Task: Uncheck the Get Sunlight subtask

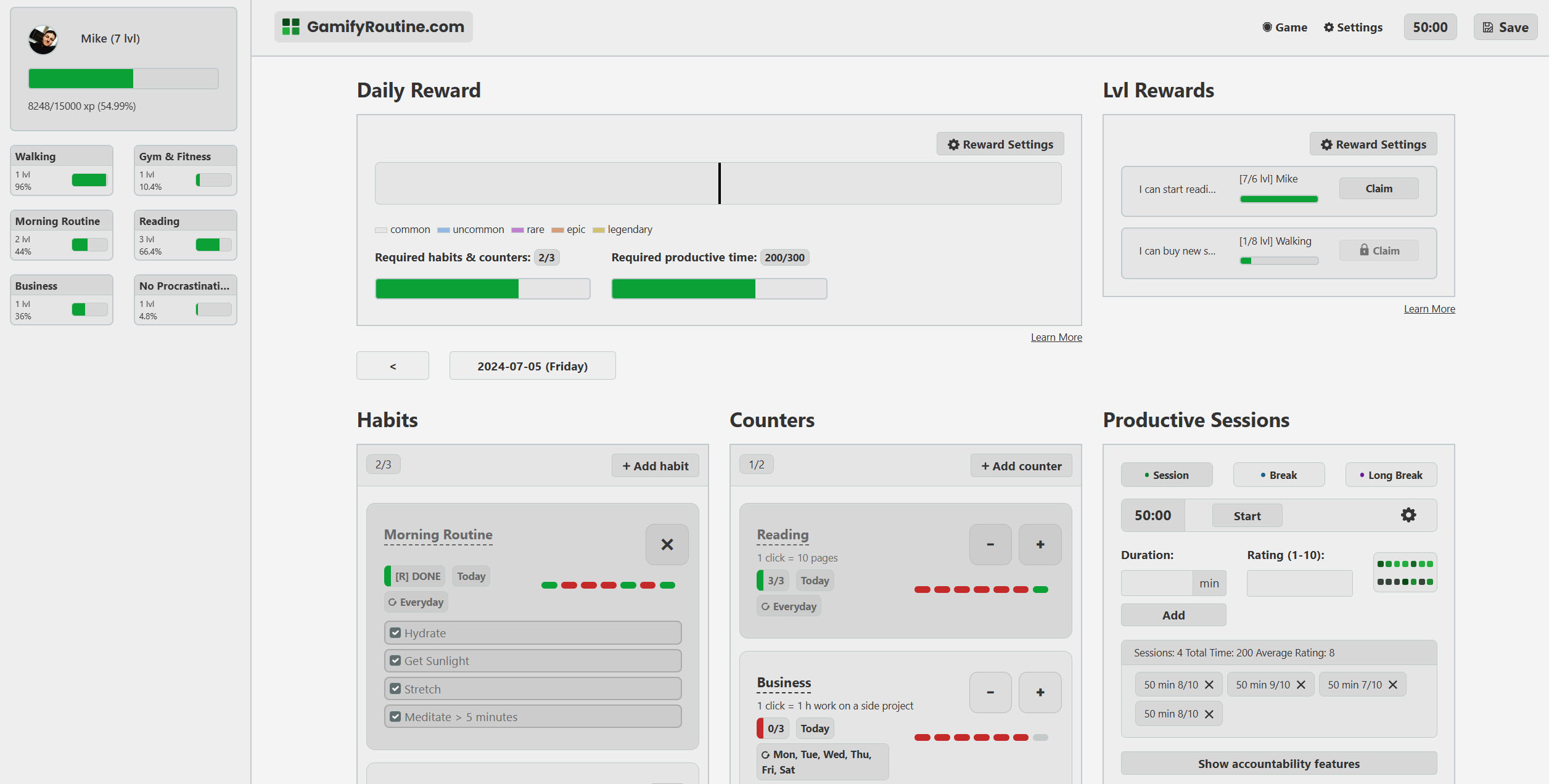Action: (x=395, y=661)
